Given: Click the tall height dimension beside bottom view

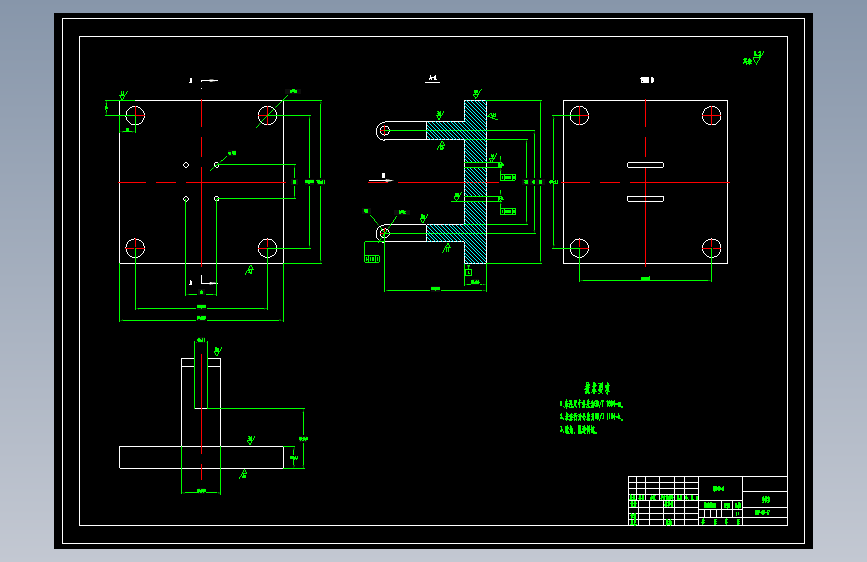Looking at the screenshot, I should (x=304, y=439).
